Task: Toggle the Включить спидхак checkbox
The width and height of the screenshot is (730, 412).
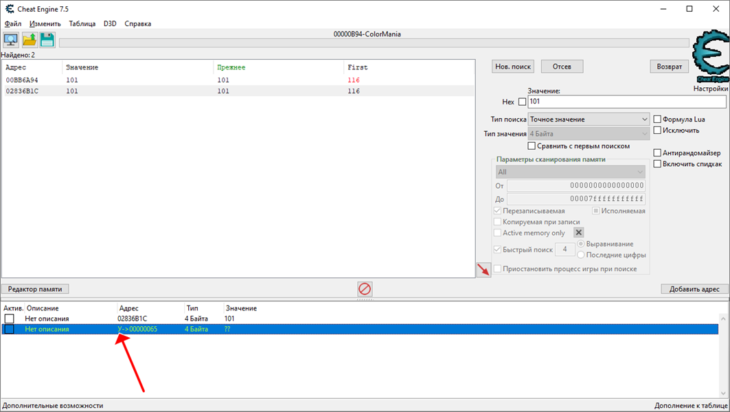Action: tap(657, 164)
